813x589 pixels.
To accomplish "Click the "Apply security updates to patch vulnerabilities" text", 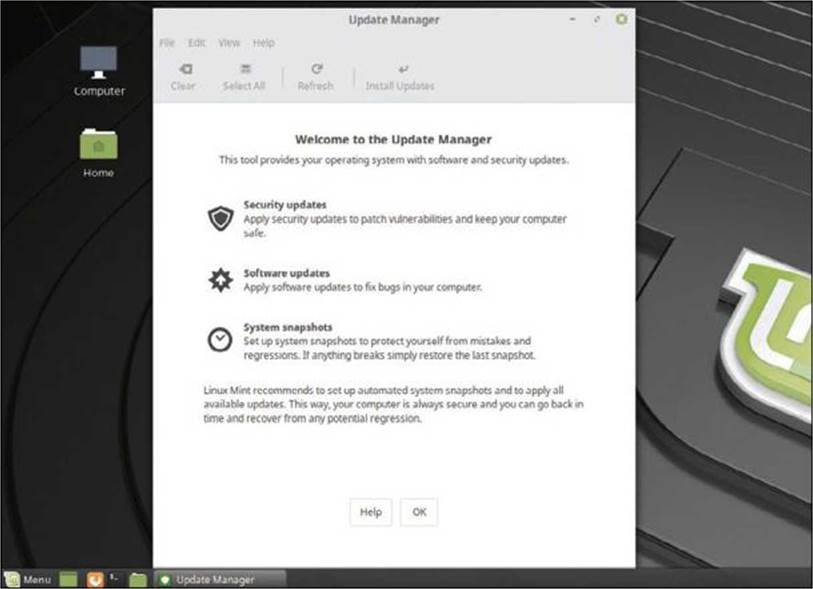I will (405, 226).
